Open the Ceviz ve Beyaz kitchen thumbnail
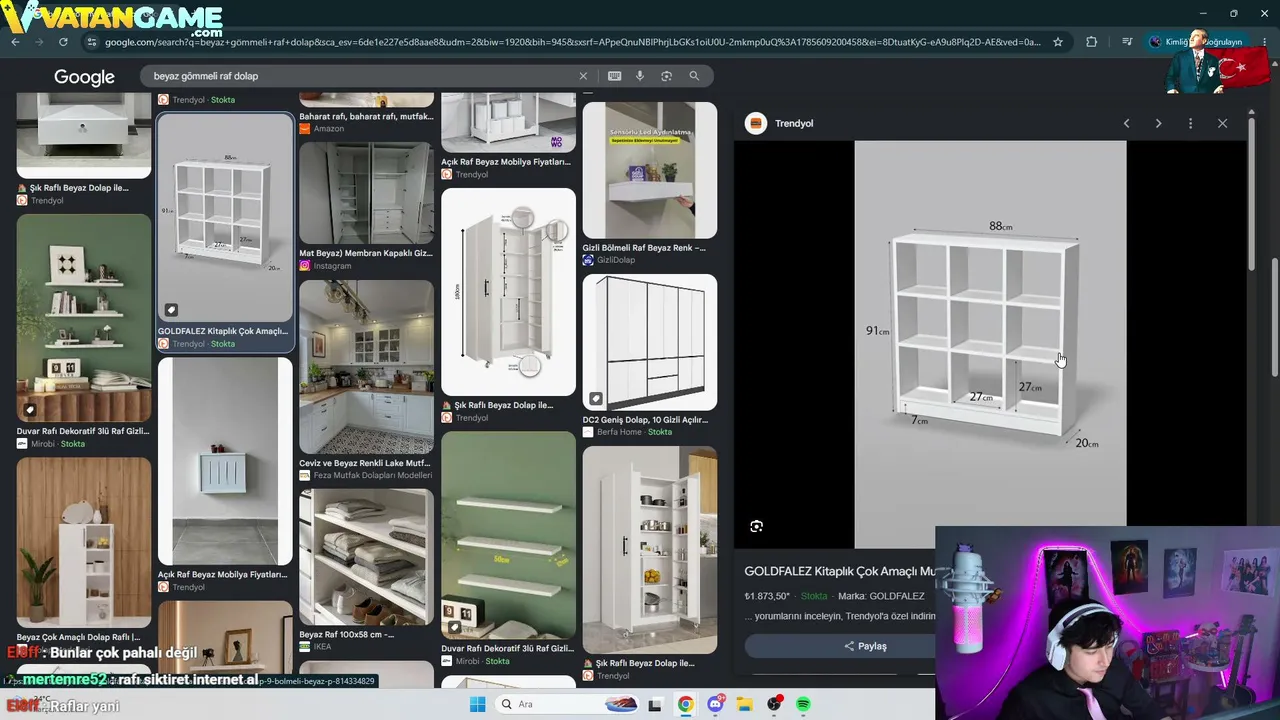Image resolution: width=1280 pixels, height=720 pixels. pyautogui.click(x=366, y=366)
